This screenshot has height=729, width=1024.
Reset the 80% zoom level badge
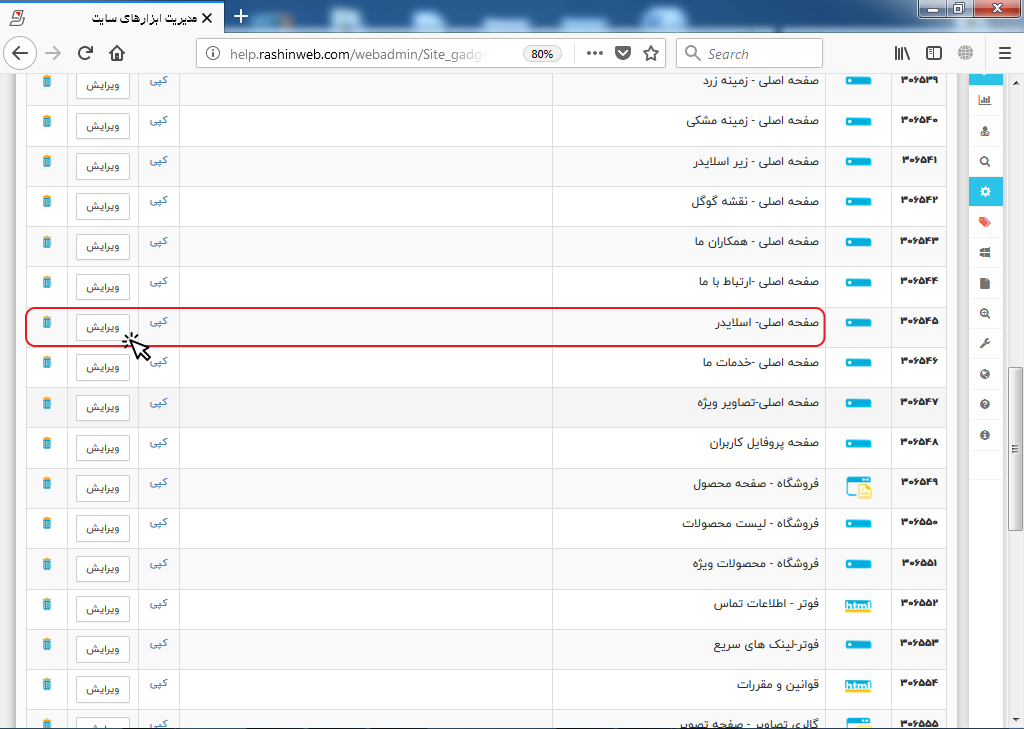coord(542,54)
